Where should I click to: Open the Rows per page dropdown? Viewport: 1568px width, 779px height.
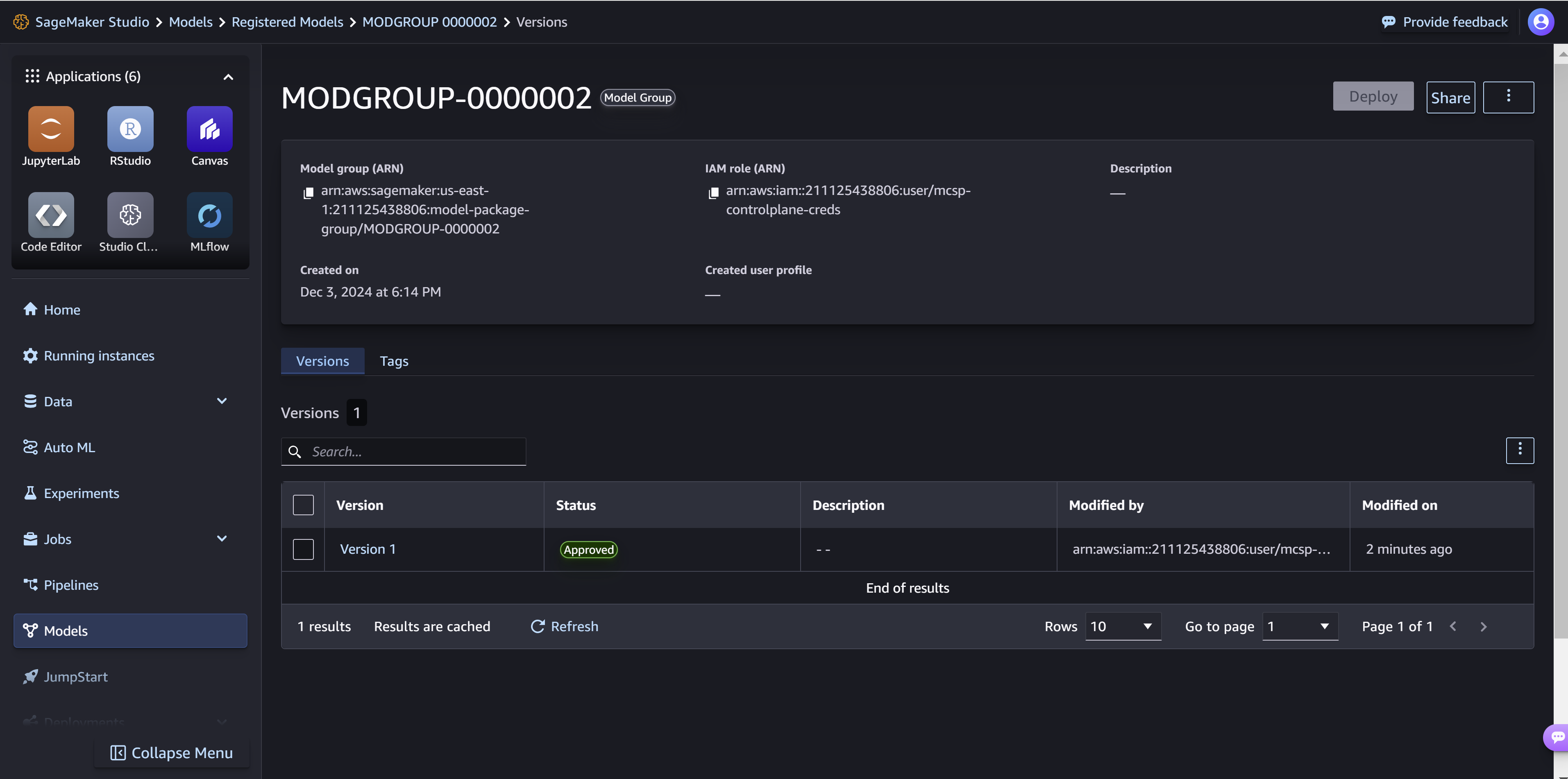(1123, 626)
